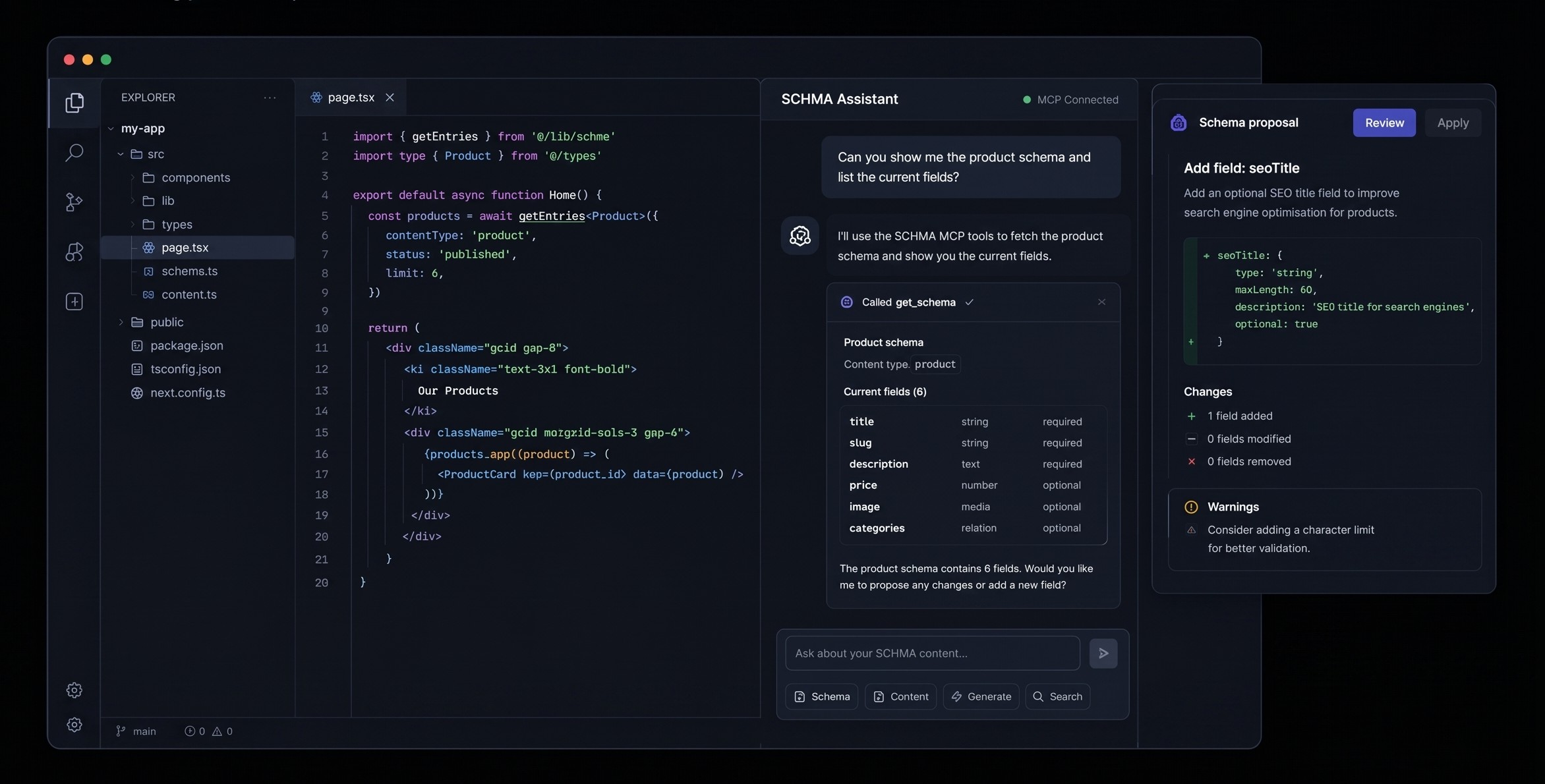Click Review in Schema proposal panel
The height and width of the screenshot is (784, 1545).
[x=1384, y=123]
